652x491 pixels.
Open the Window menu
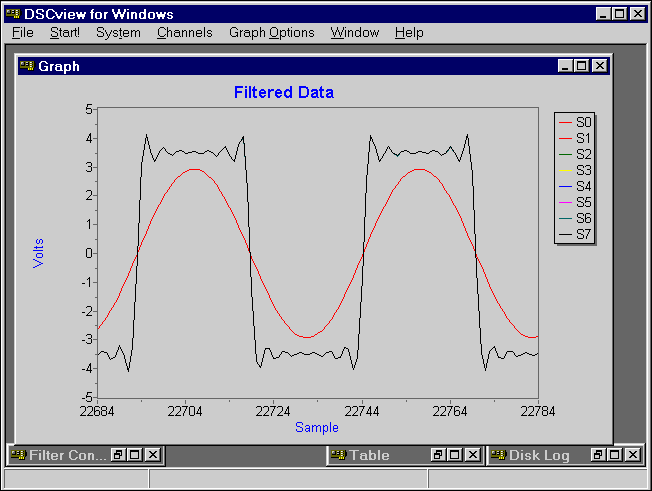(355, 32)
